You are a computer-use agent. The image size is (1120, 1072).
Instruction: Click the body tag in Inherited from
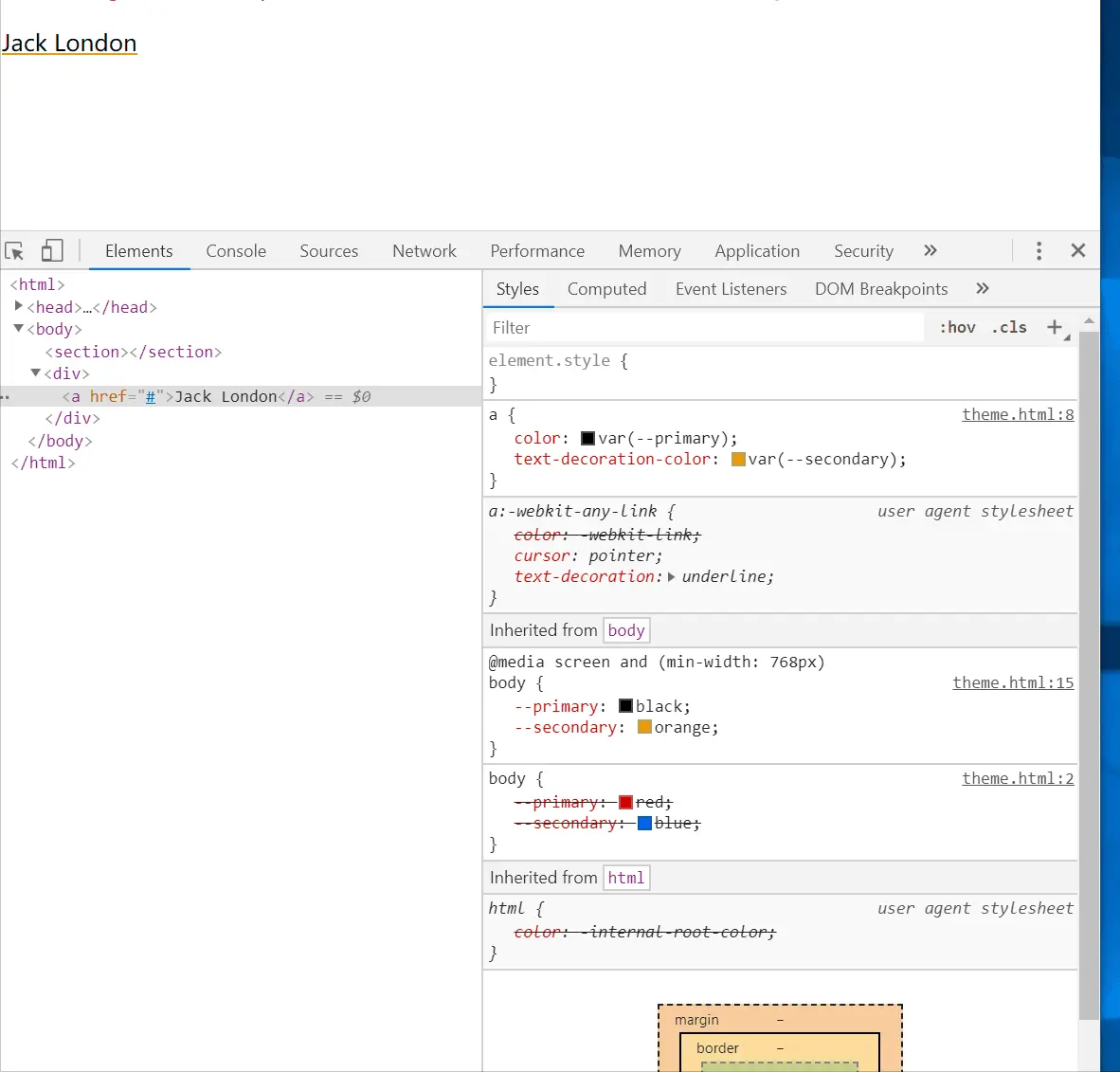[626, 630]
